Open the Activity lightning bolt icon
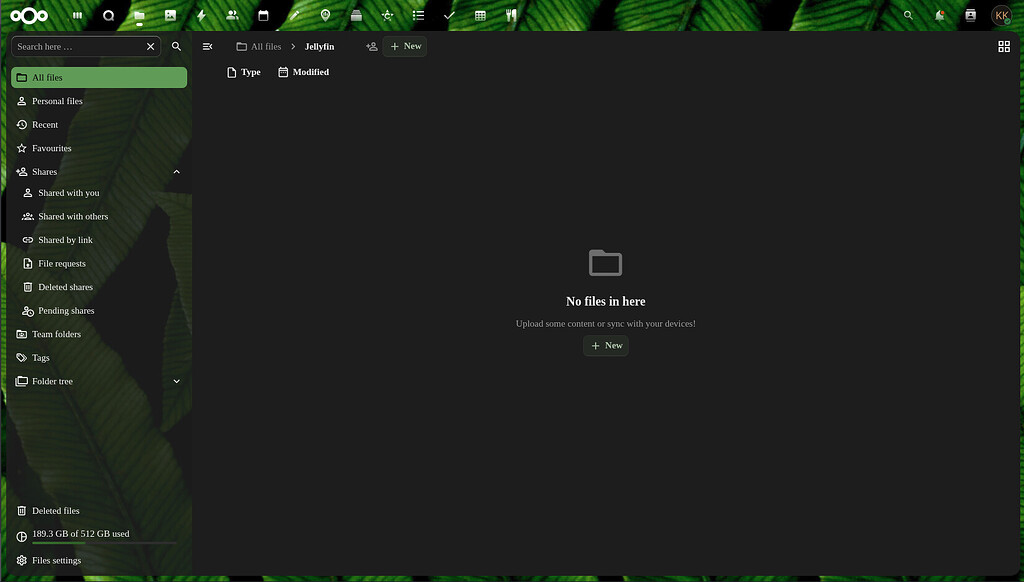The height and width of the screenshot is (582, 1024). coord(201,16)
